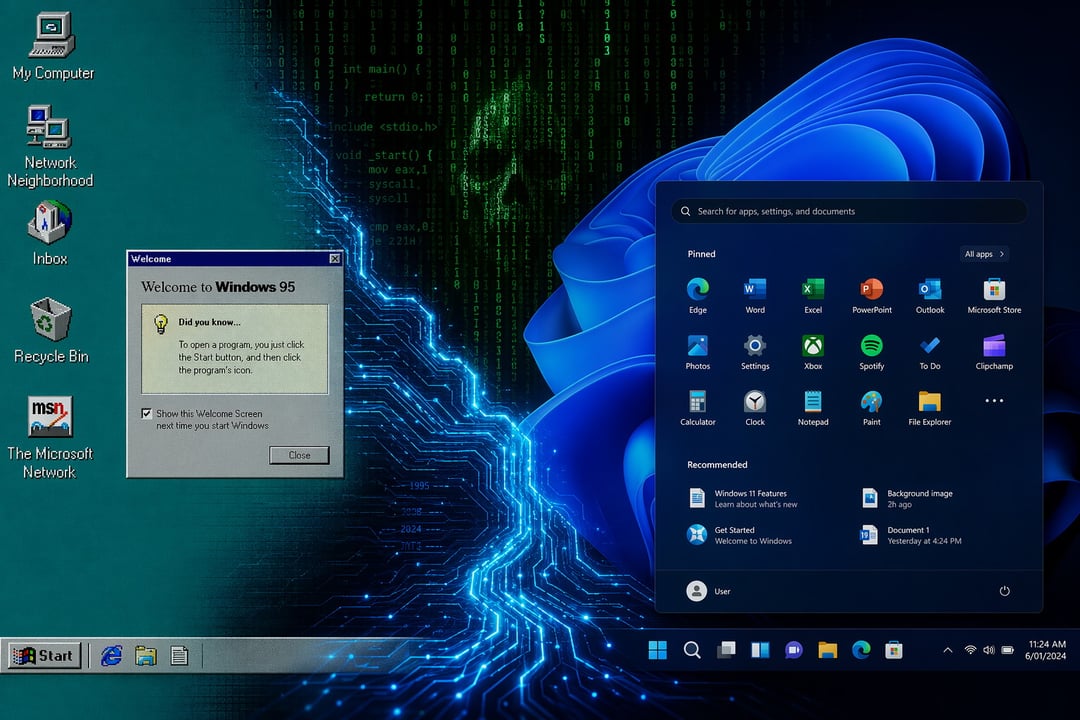Click the User account profile
Image resolution: width=1080 pixels, height=720 pixels.
point(709,591)
